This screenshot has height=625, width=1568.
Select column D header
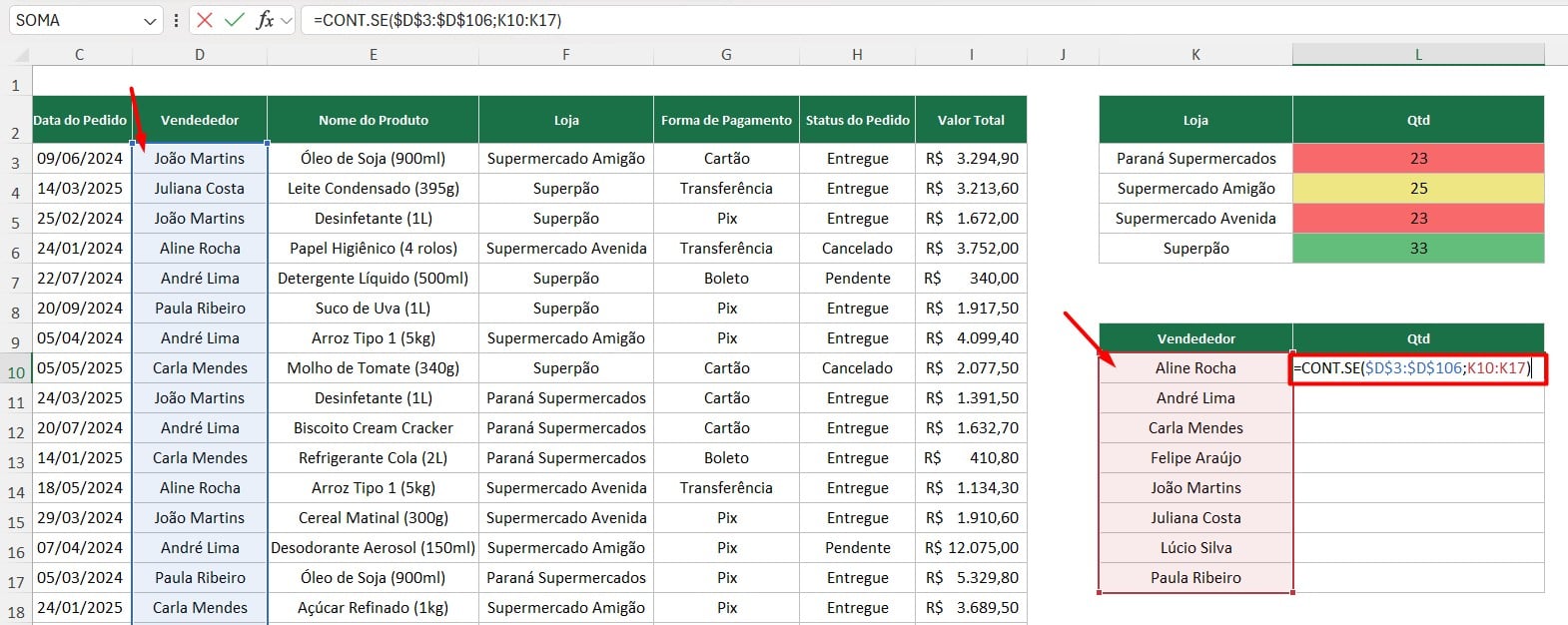coord(200,55)
